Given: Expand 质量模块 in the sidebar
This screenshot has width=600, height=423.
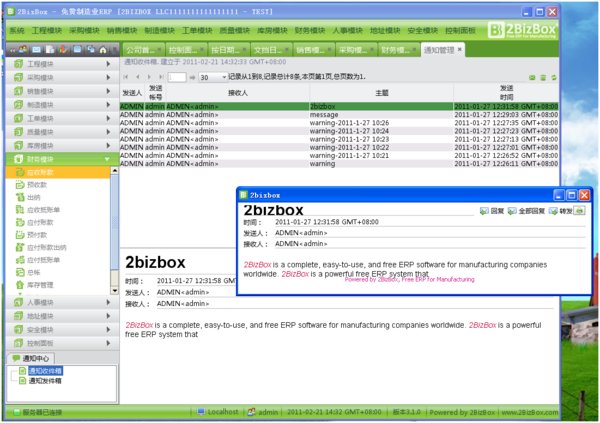Looking at the screenshot, I should [62, 132].
